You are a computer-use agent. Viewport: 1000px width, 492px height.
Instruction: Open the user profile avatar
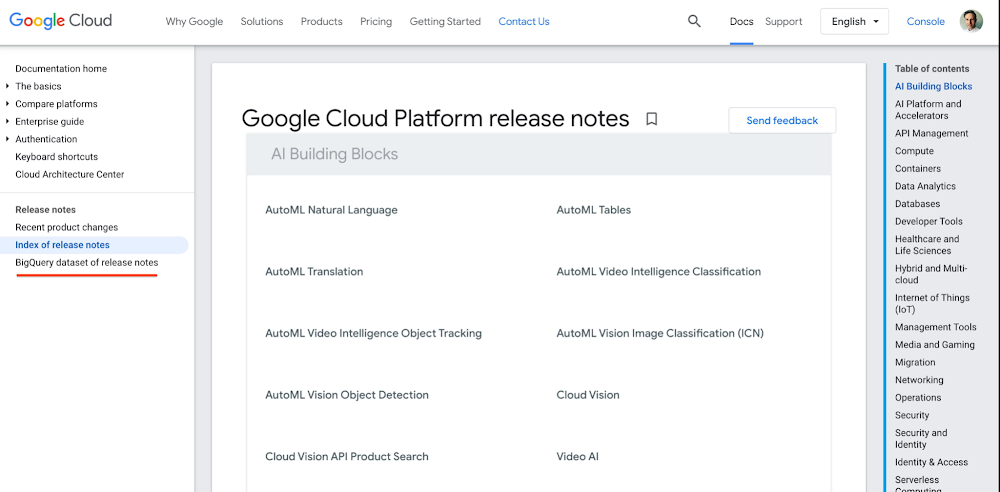point(971,21)
